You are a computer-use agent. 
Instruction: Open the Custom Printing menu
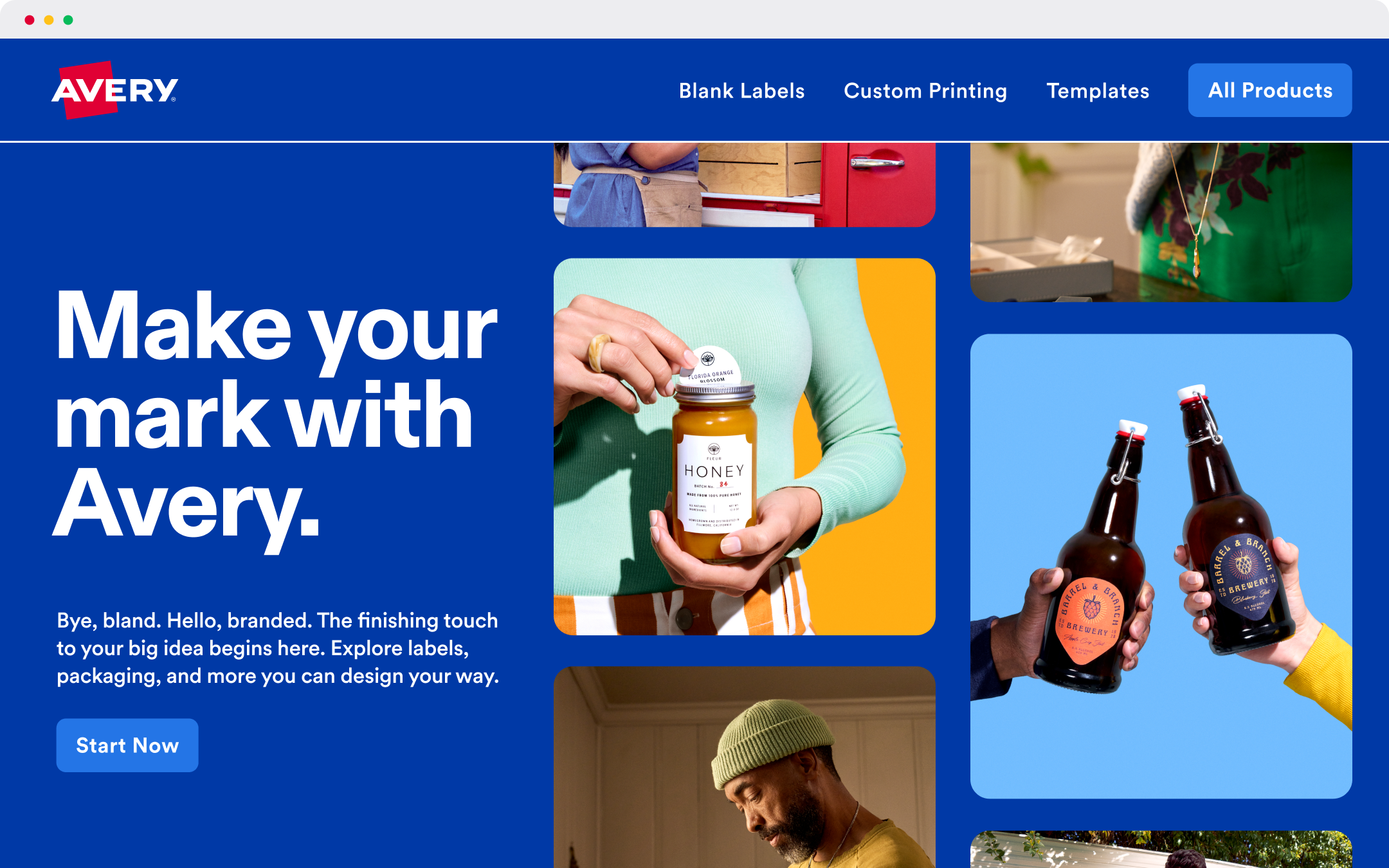click(x=925, y=91)
